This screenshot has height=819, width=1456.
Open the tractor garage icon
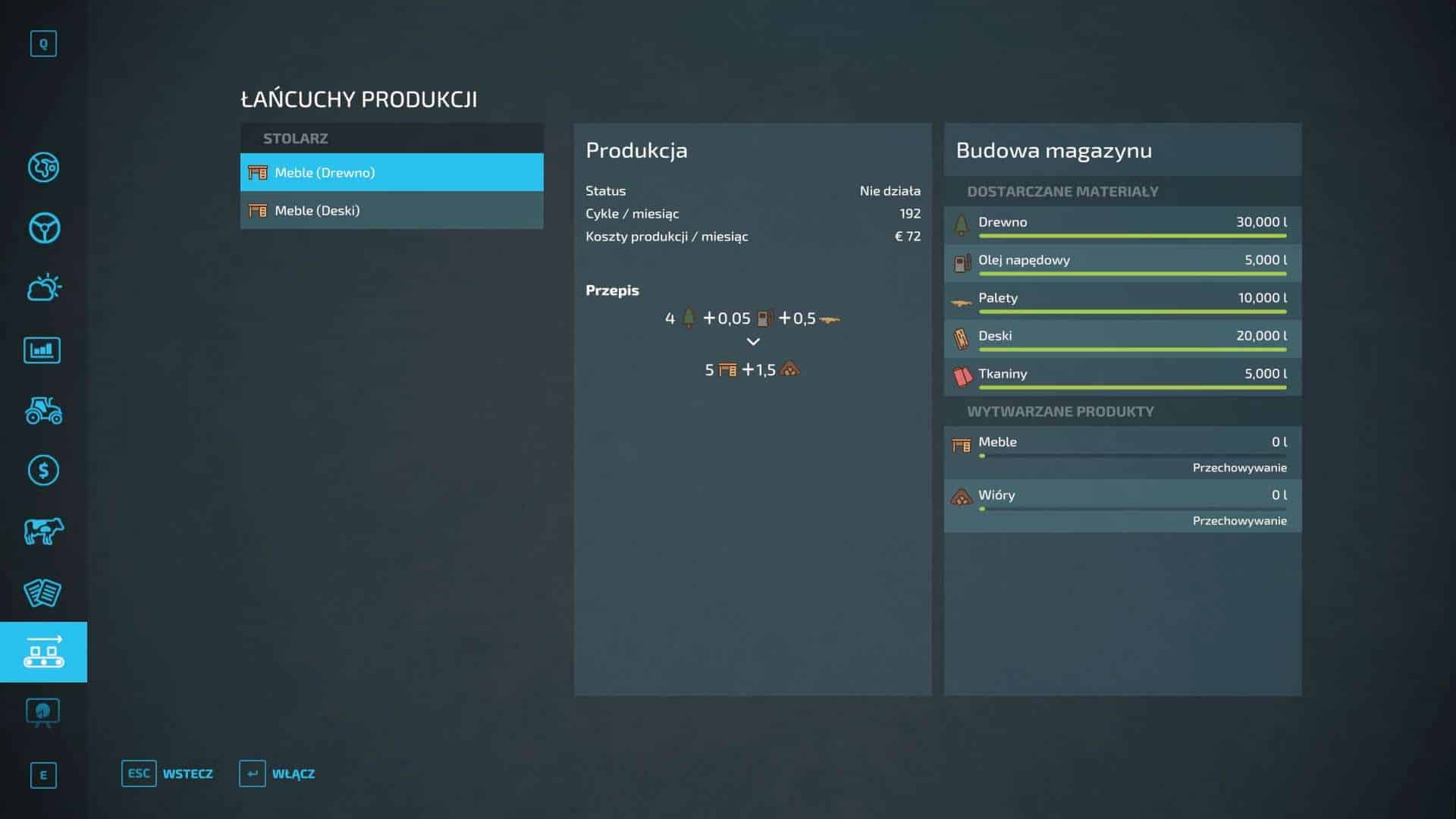(43, 410)
